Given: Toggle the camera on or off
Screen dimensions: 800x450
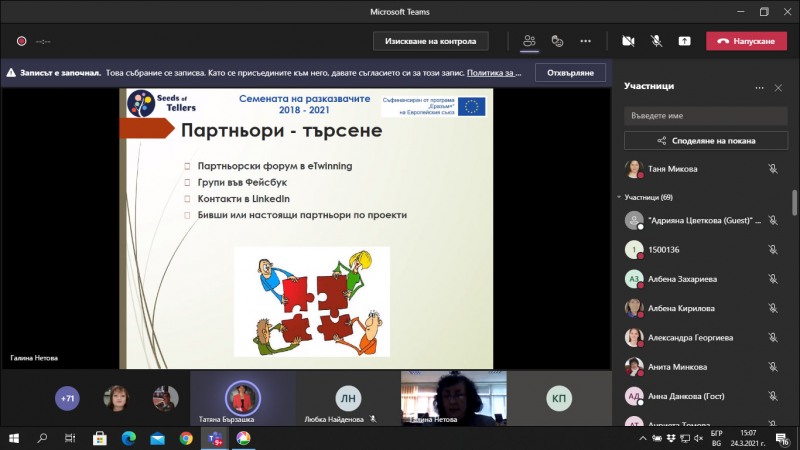Looking at the screenshot, I should coord(628,41).
